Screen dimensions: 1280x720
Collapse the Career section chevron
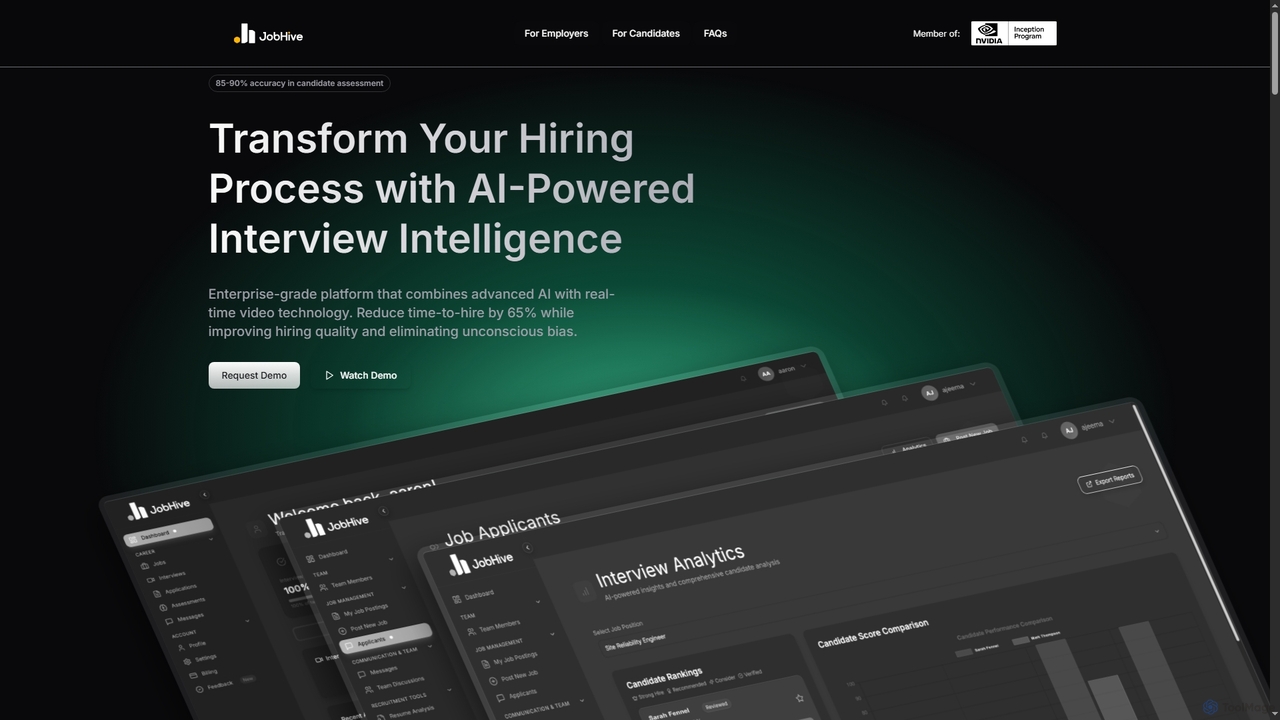tap(211, 540)
